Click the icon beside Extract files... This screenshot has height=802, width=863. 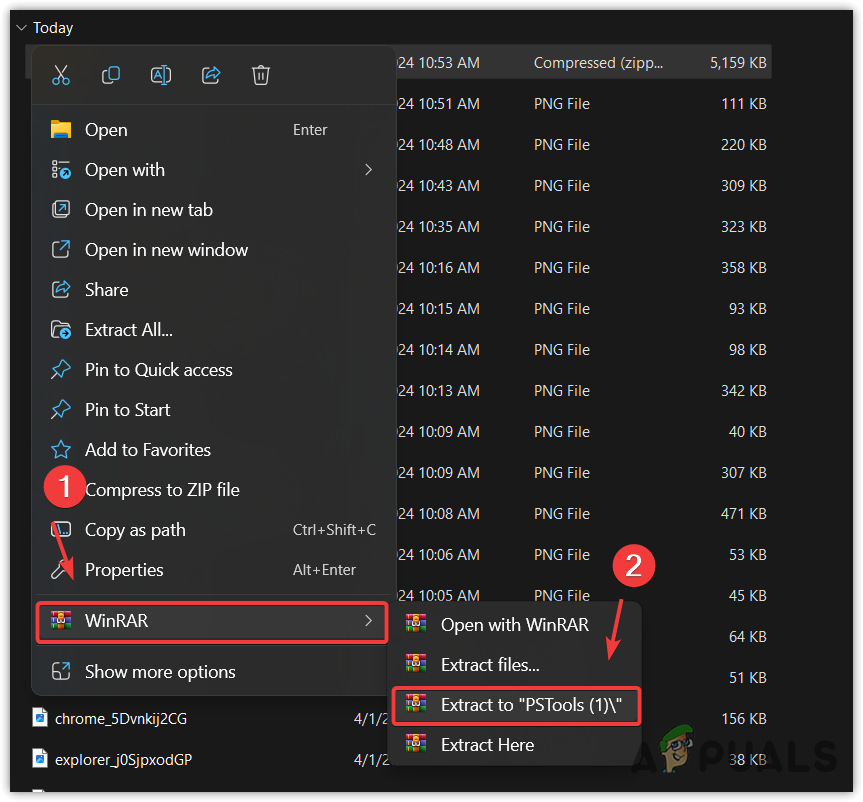[x=416, y=664]
